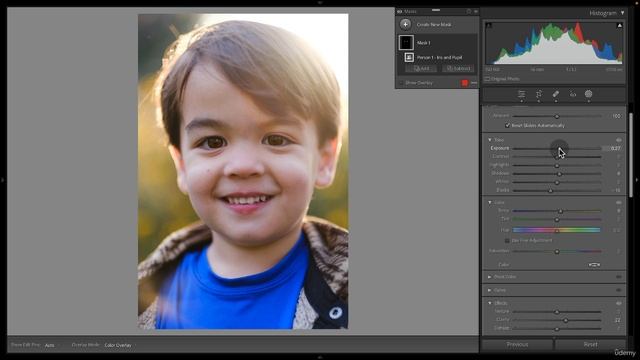The width and height of the screenshot is (640, 360).
Task: Click the Dehaze slider handle
Action: tap(557, 329)
